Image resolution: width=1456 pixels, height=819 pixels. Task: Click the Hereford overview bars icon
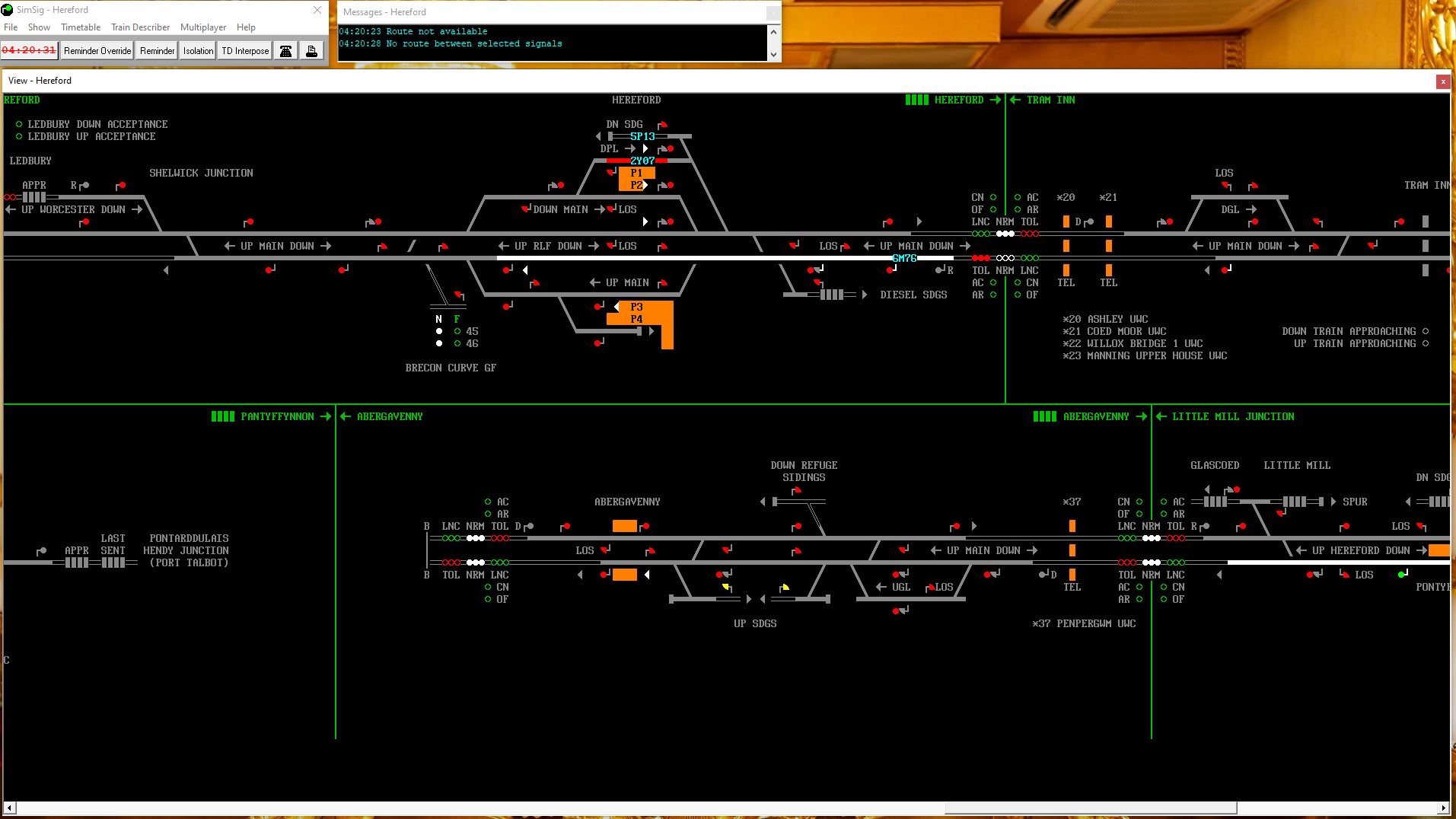[x=916, y=100]
